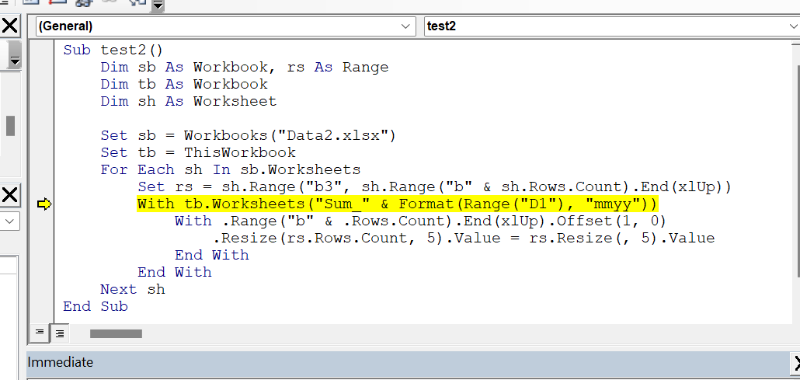Click the 'Dim tb As Workbook' line
This screenshot has height=380, width=800.
coord(184,84)
